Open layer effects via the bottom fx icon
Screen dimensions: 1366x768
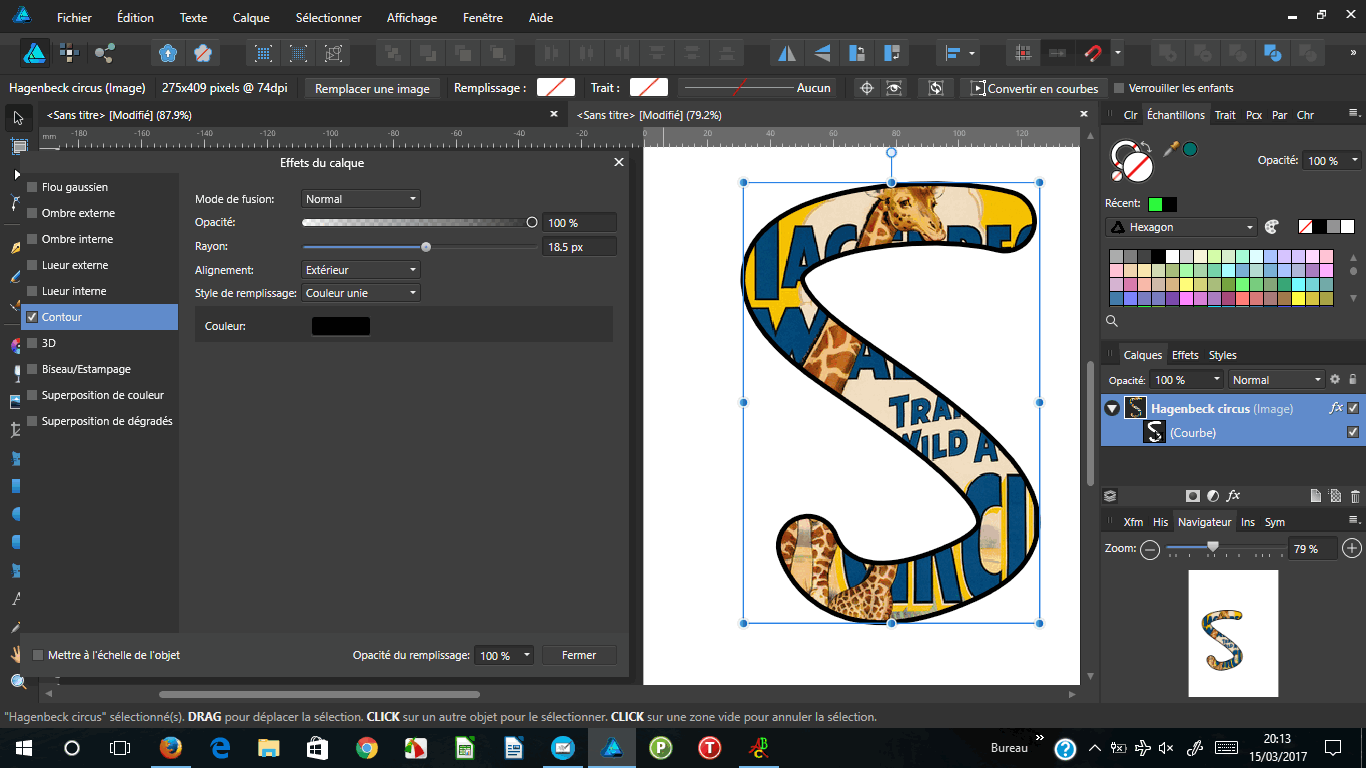point(1234,496)
